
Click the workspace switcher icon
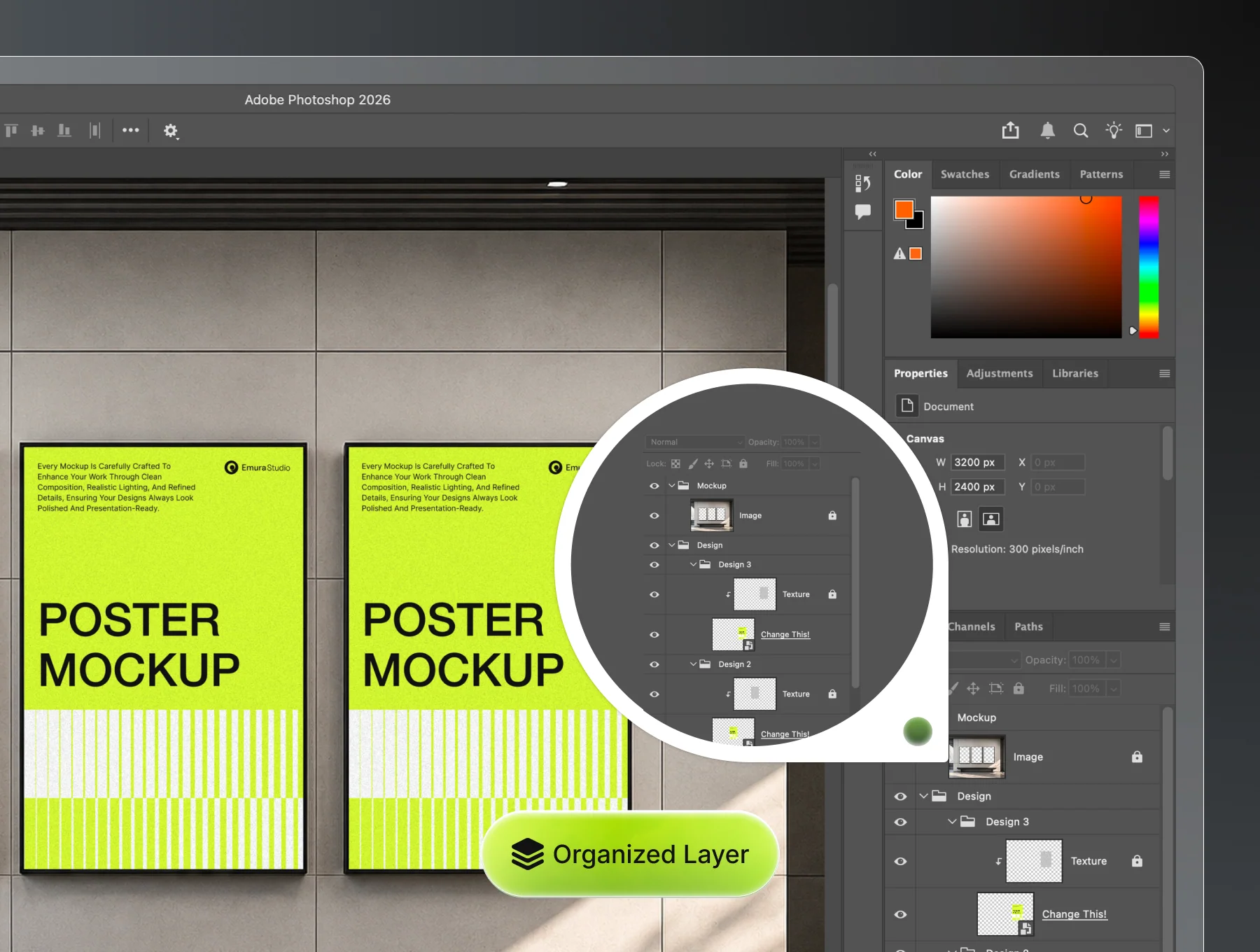[x=1144, y=131]
